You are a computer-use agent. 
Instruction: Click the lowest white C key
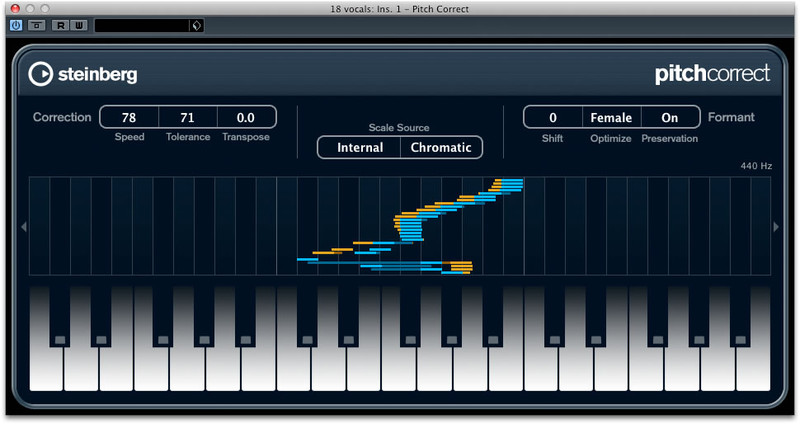tap(46, 370)
